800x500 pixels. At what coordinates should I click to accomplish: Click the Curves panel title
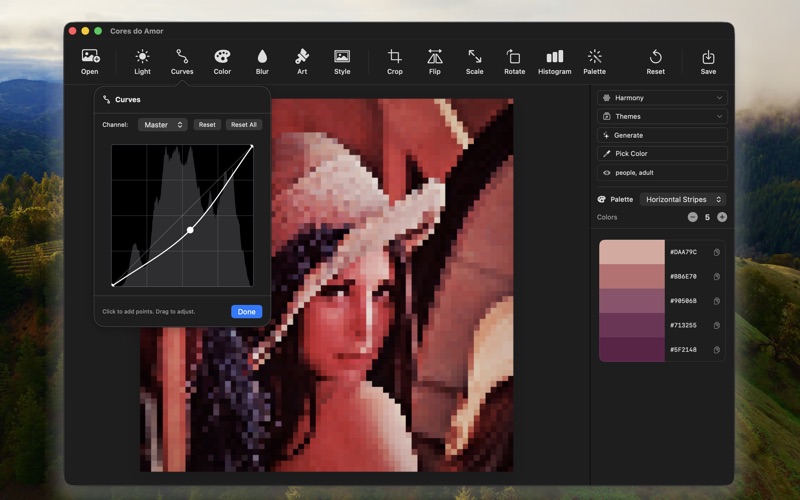[128, 99]
